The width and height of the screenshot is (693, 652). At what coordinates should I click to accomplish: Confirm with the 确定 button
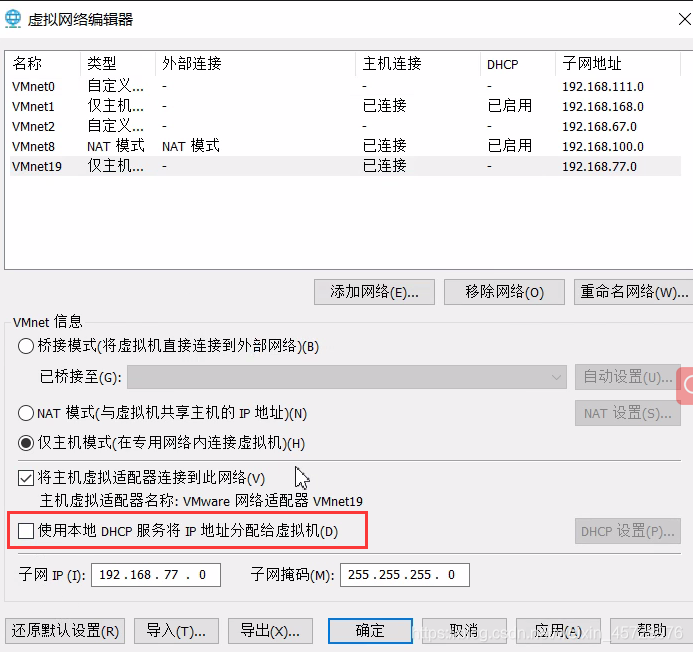(x=370, y=631)
